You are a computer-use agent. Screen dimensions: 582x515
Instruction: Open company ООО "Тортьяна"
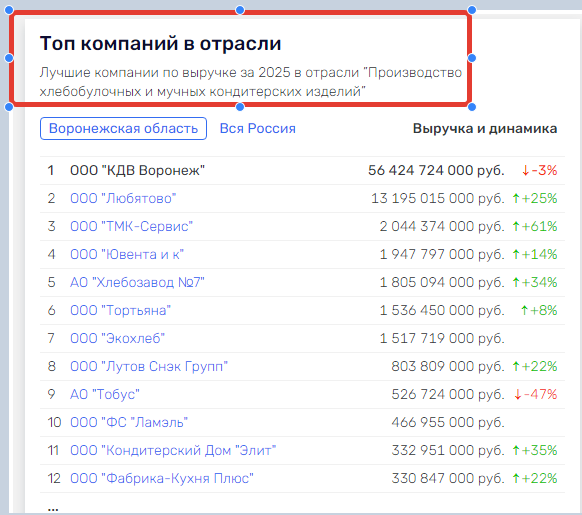coord(120,310)
